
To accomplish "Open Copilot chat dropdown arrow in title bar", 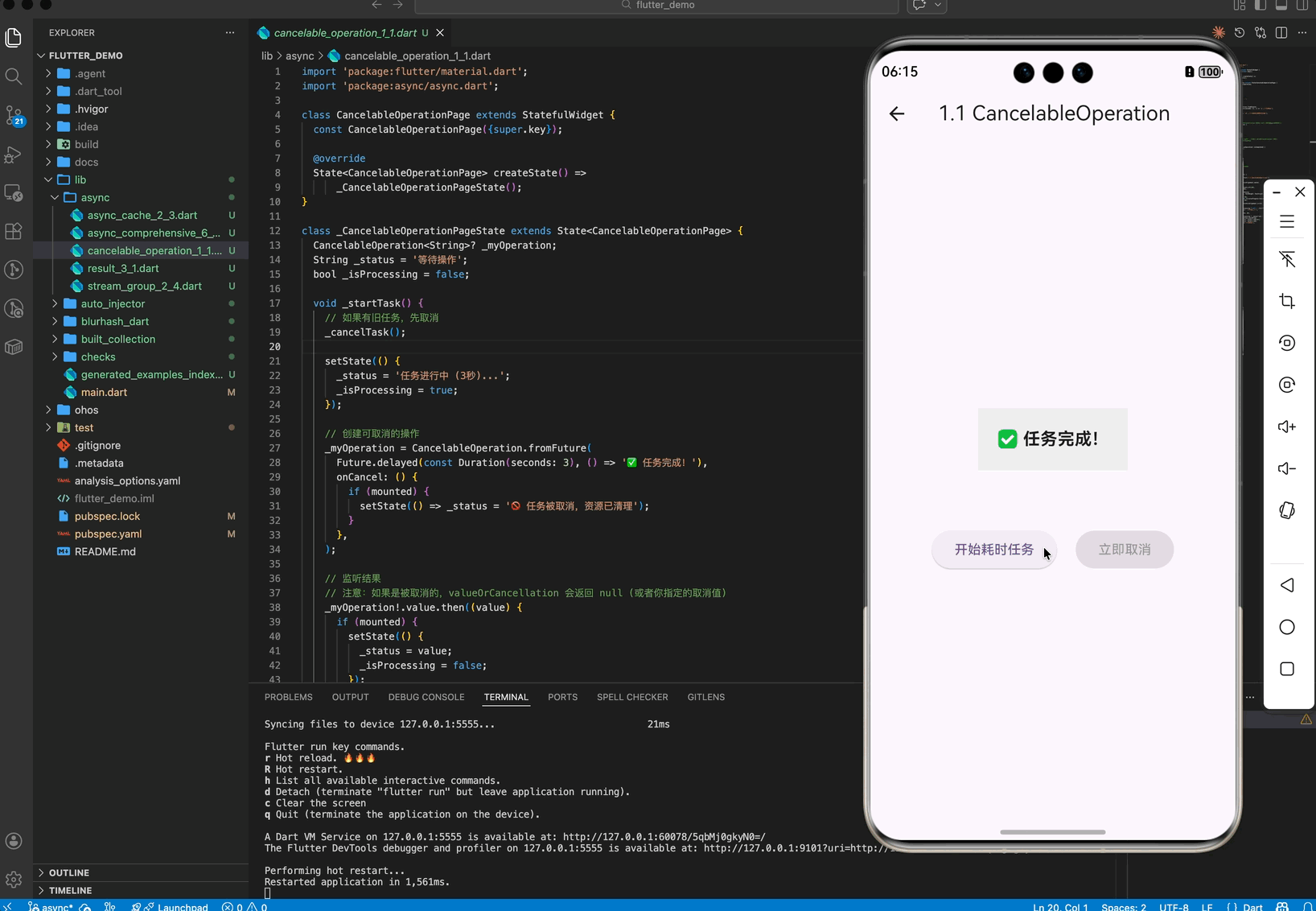I will 938,5.
